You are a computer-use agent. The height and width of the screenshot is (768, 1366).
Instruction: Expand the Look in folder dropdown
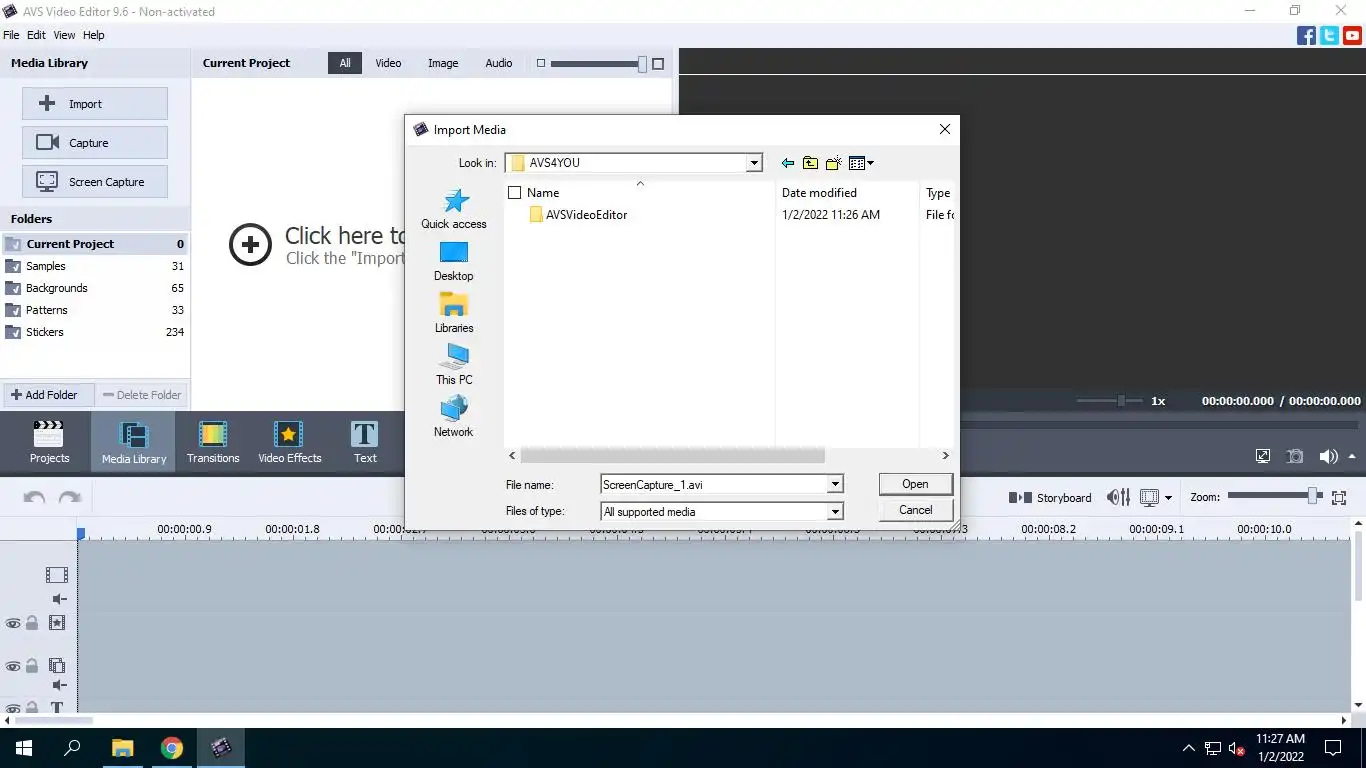point(754,163)
